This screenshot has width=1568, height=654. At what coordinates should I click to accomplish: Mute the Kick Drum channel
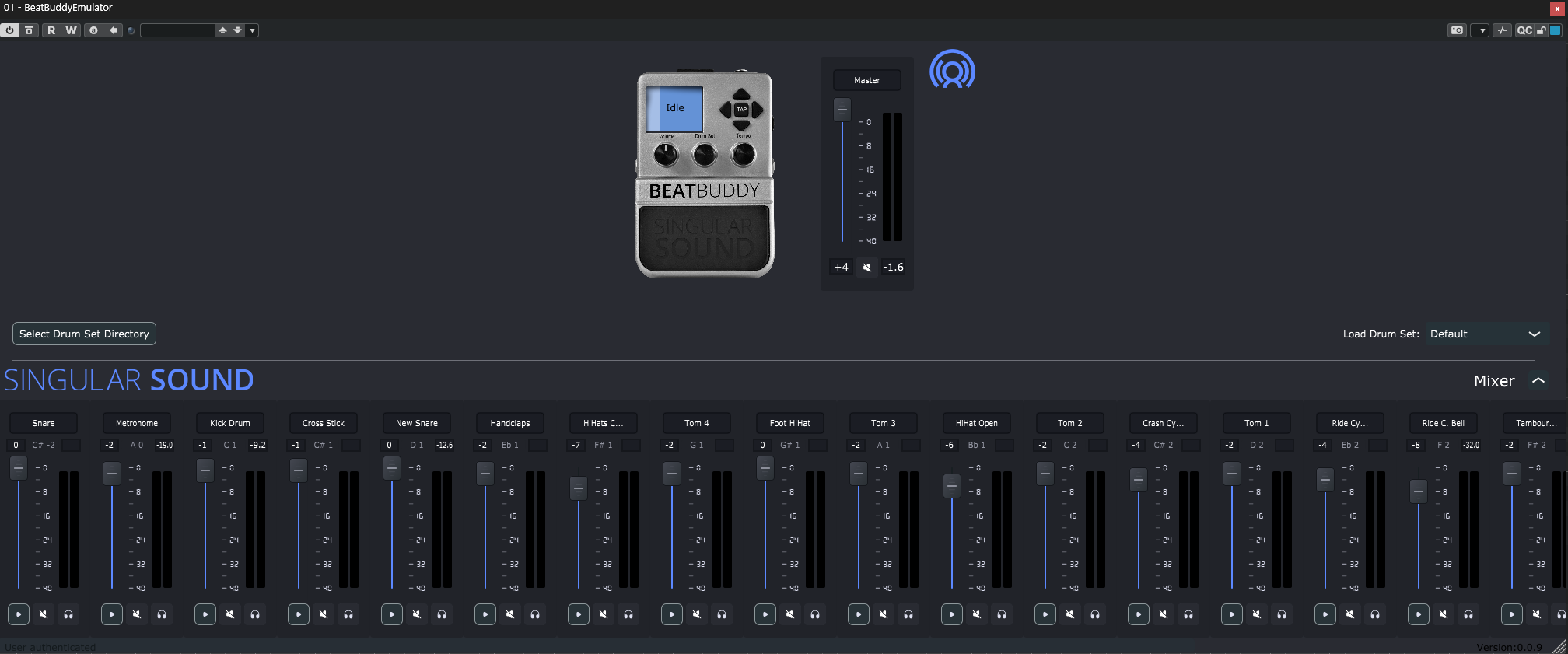[230, 614]
